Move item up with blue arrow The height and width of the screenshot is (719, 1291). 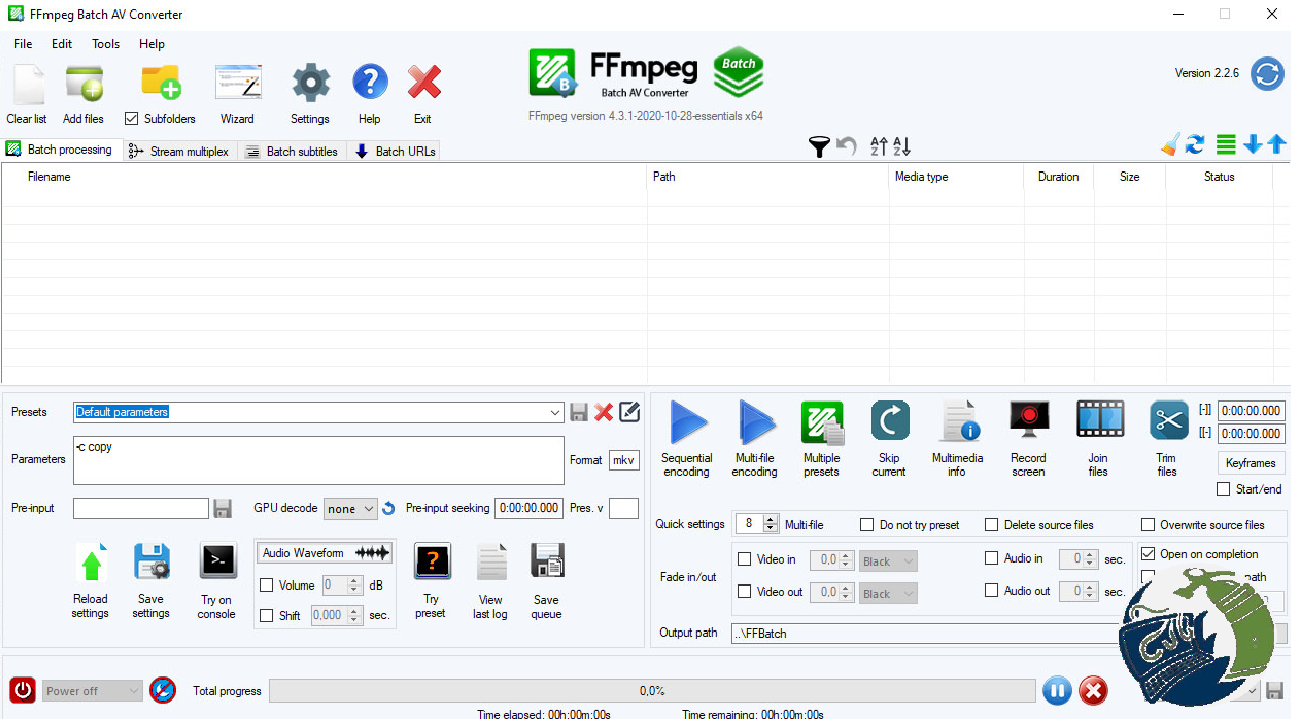click(1276, 145)
